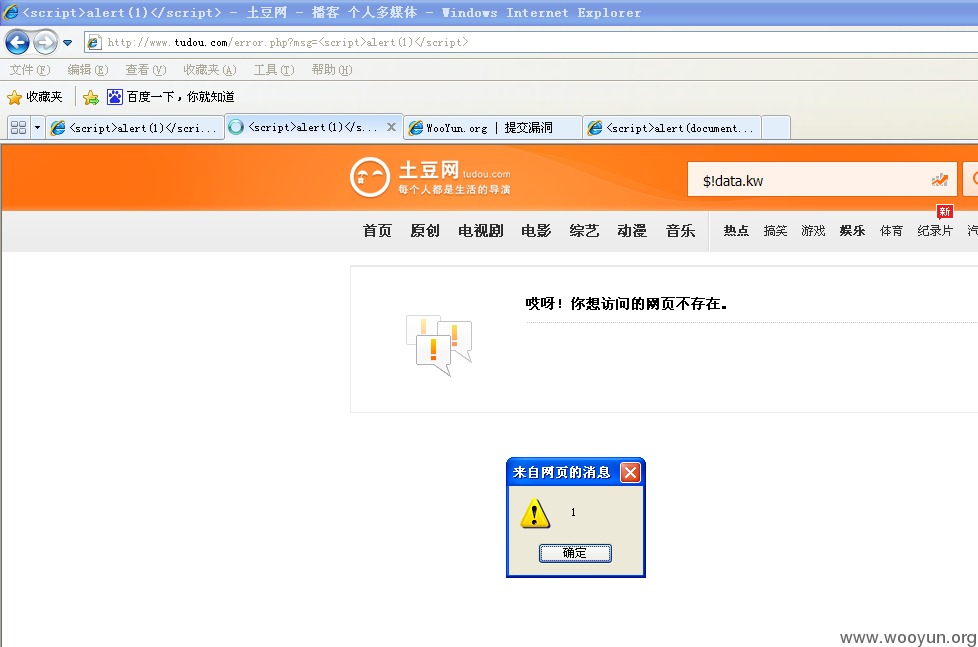The image size is (978, 647).
Task: Open the 娱乐 section
Action: coord(852,231)
